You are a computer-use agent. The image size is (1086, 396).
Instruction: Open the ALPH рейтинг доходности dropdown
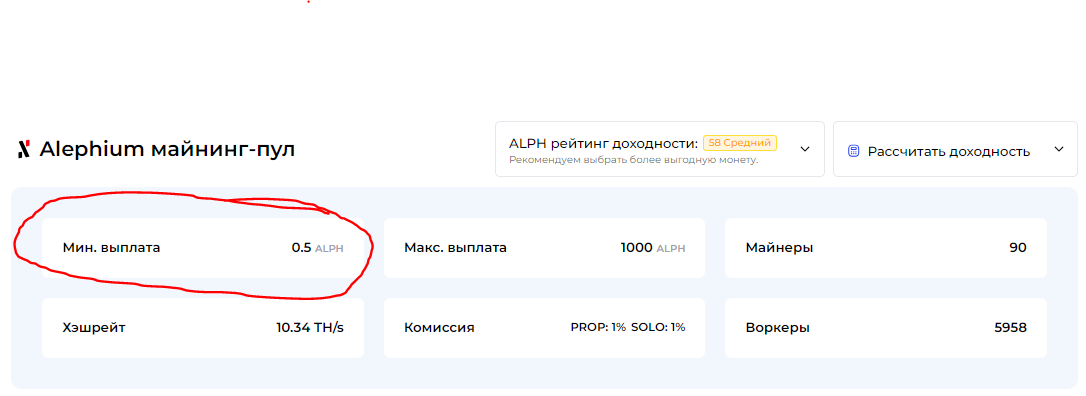[659, 149]
